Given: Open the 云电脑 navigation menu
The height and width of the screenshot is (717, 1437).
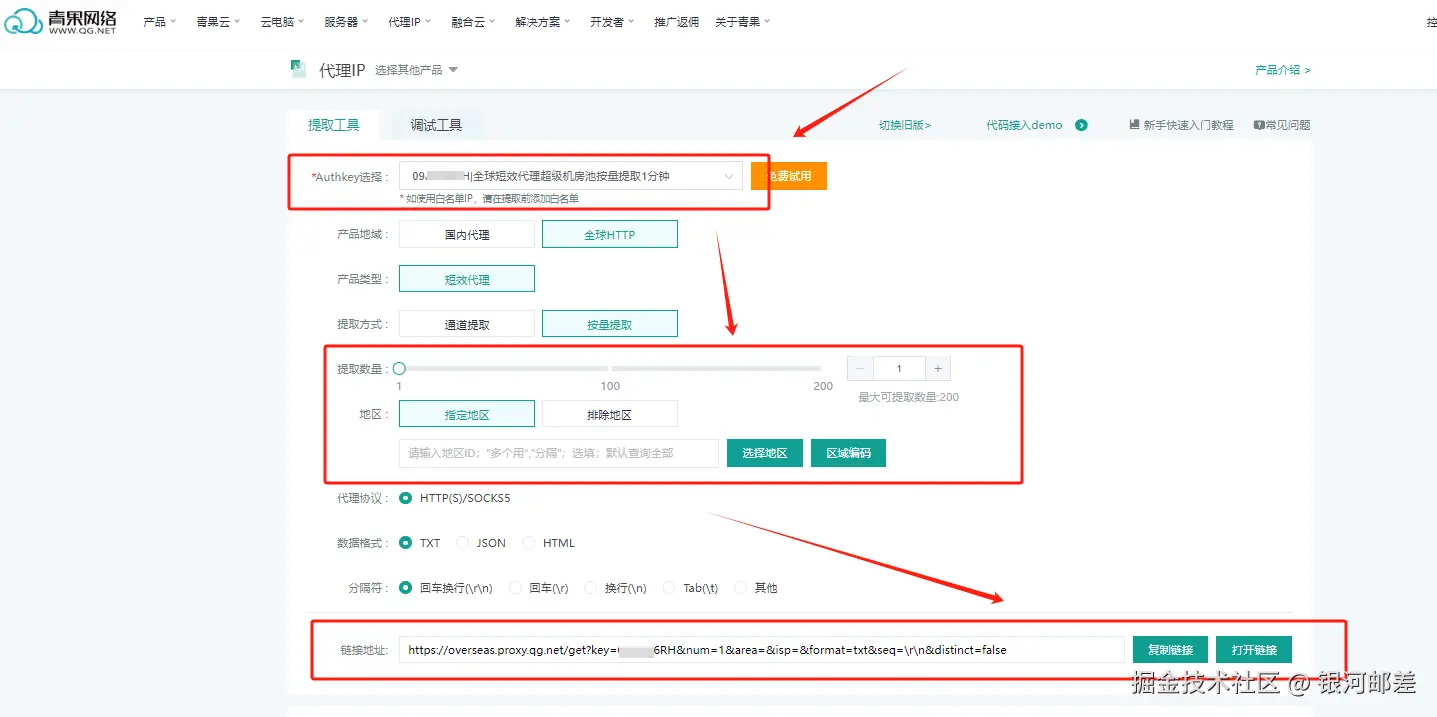Looking at the screenshot, I should point(282,22).
